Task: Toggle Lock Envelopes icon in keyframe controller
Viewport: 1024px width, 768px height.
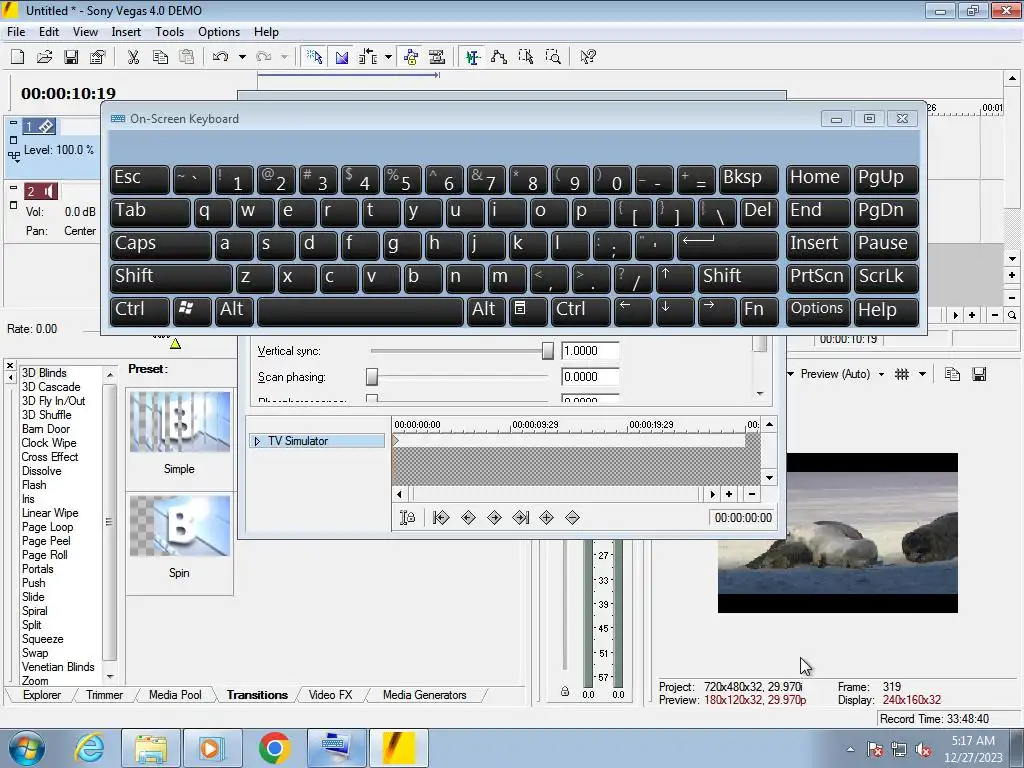Action: tap(408, 518)
